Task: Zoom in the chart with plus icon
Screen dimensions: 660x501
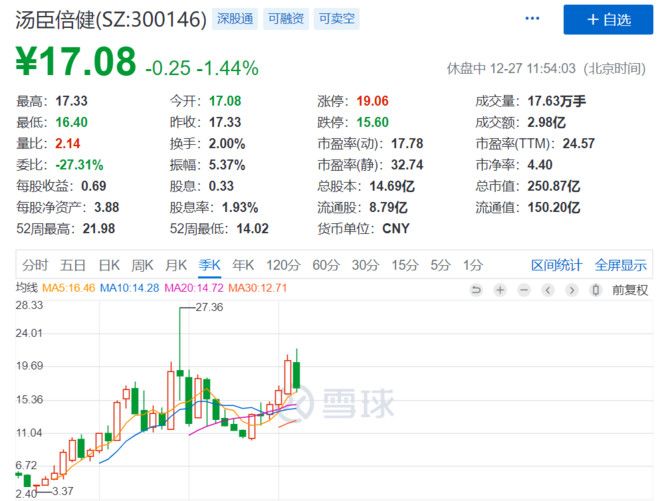Action: click(x=500, y=290)
